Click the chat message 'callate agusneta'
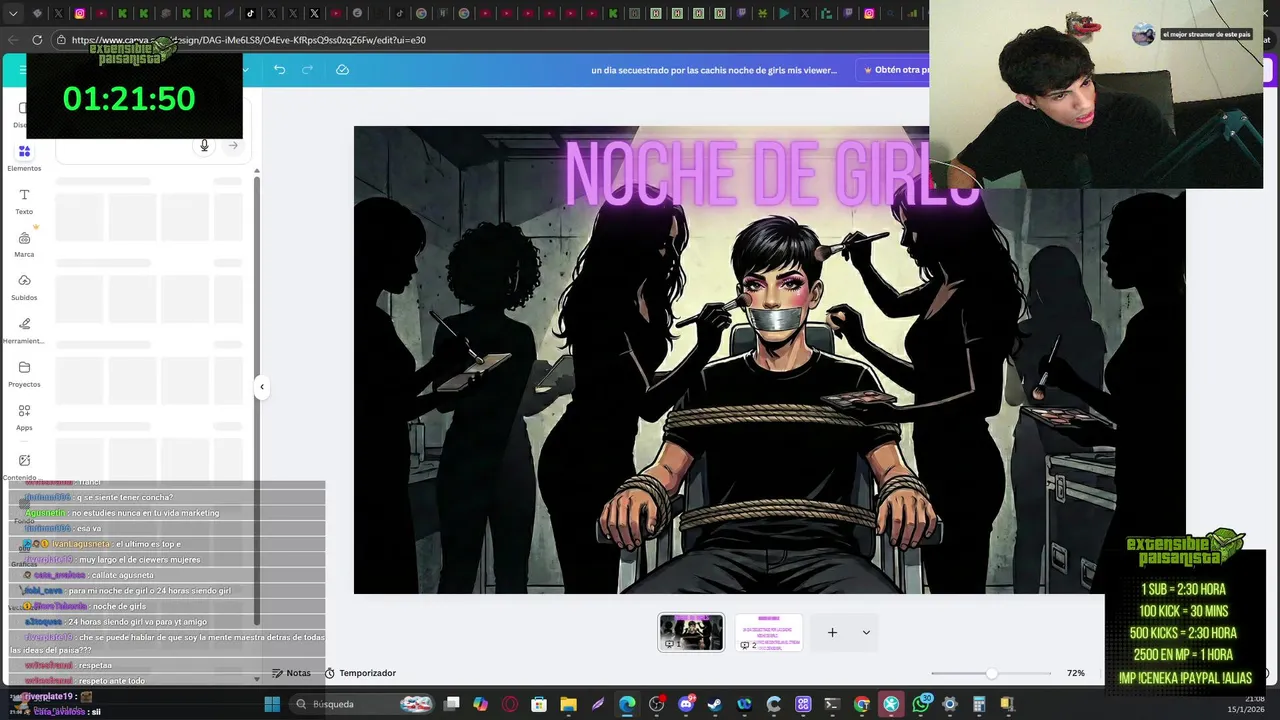The width and height of the screenshot is (1280, 720). click(123, 575)
